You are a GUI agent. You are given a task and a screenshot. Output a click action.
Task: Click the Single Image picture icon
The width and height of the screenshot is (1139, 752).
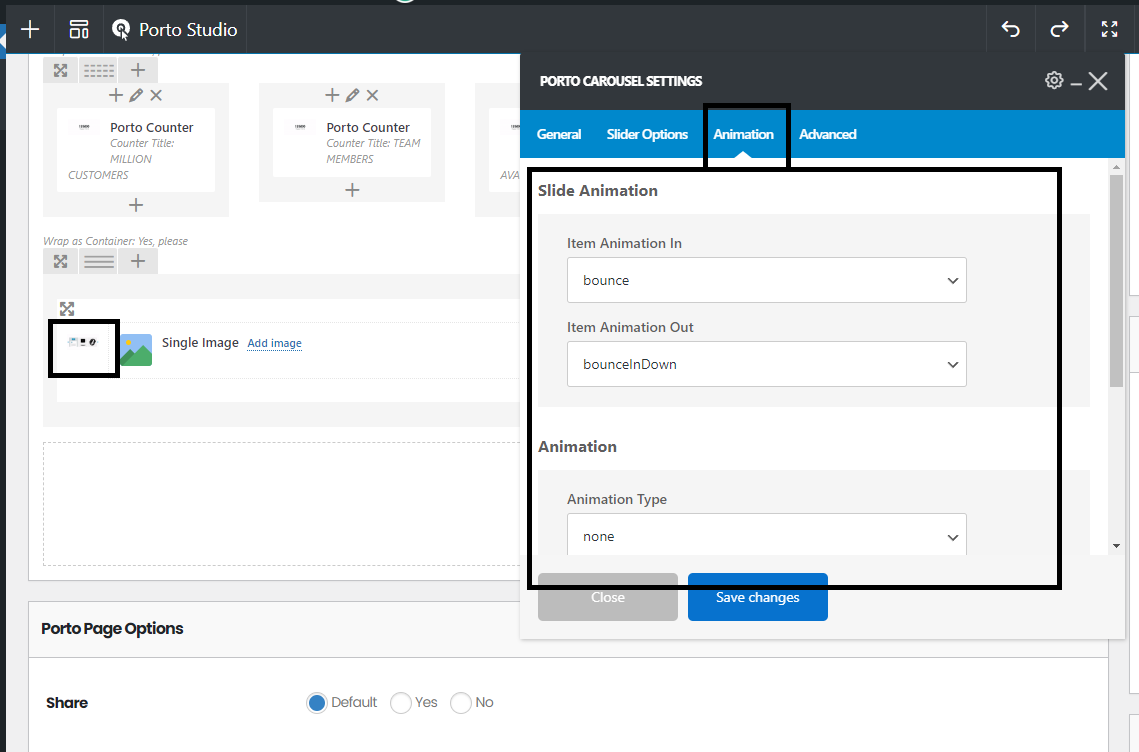pos(136,349)
